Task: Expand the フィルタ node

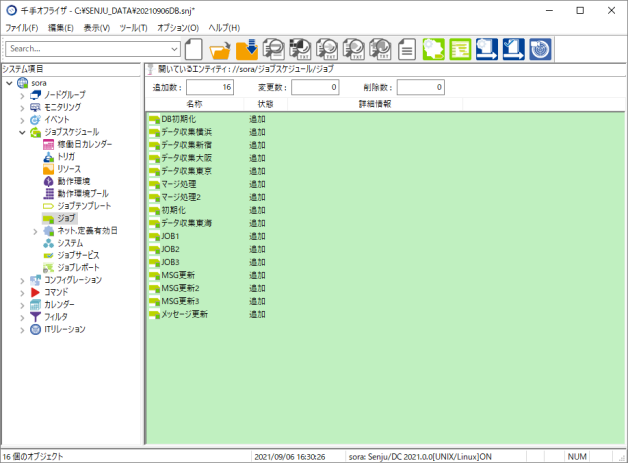Action: click(x=22, y=318)
